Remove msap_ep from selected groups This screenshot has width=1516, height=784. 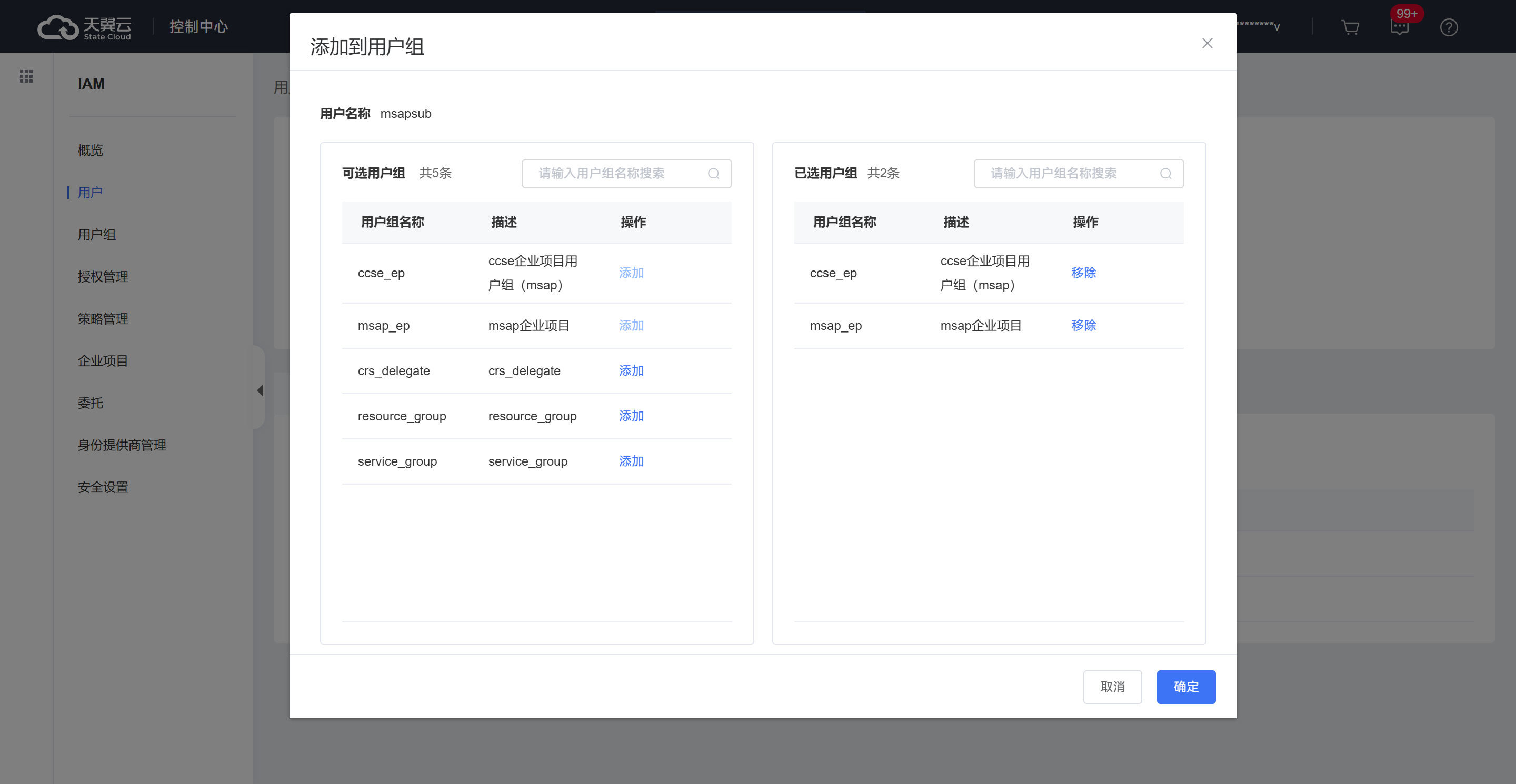(x=1083, y=325)
